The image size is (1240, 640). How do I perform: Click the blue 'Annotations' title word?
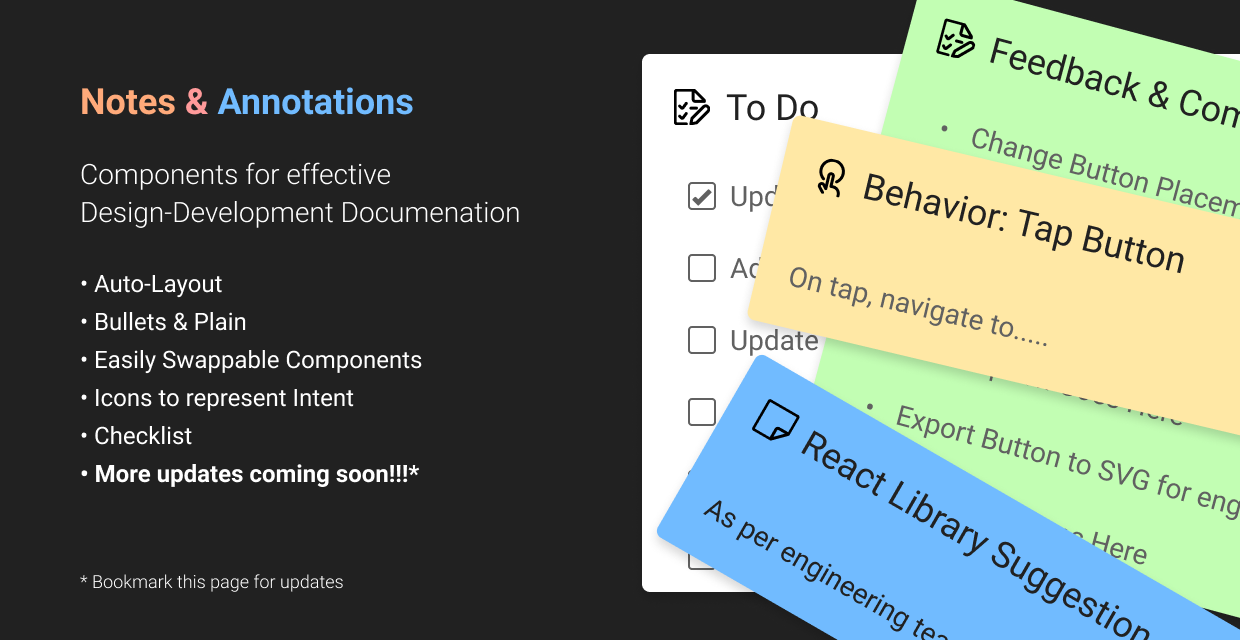coord(315,102)
